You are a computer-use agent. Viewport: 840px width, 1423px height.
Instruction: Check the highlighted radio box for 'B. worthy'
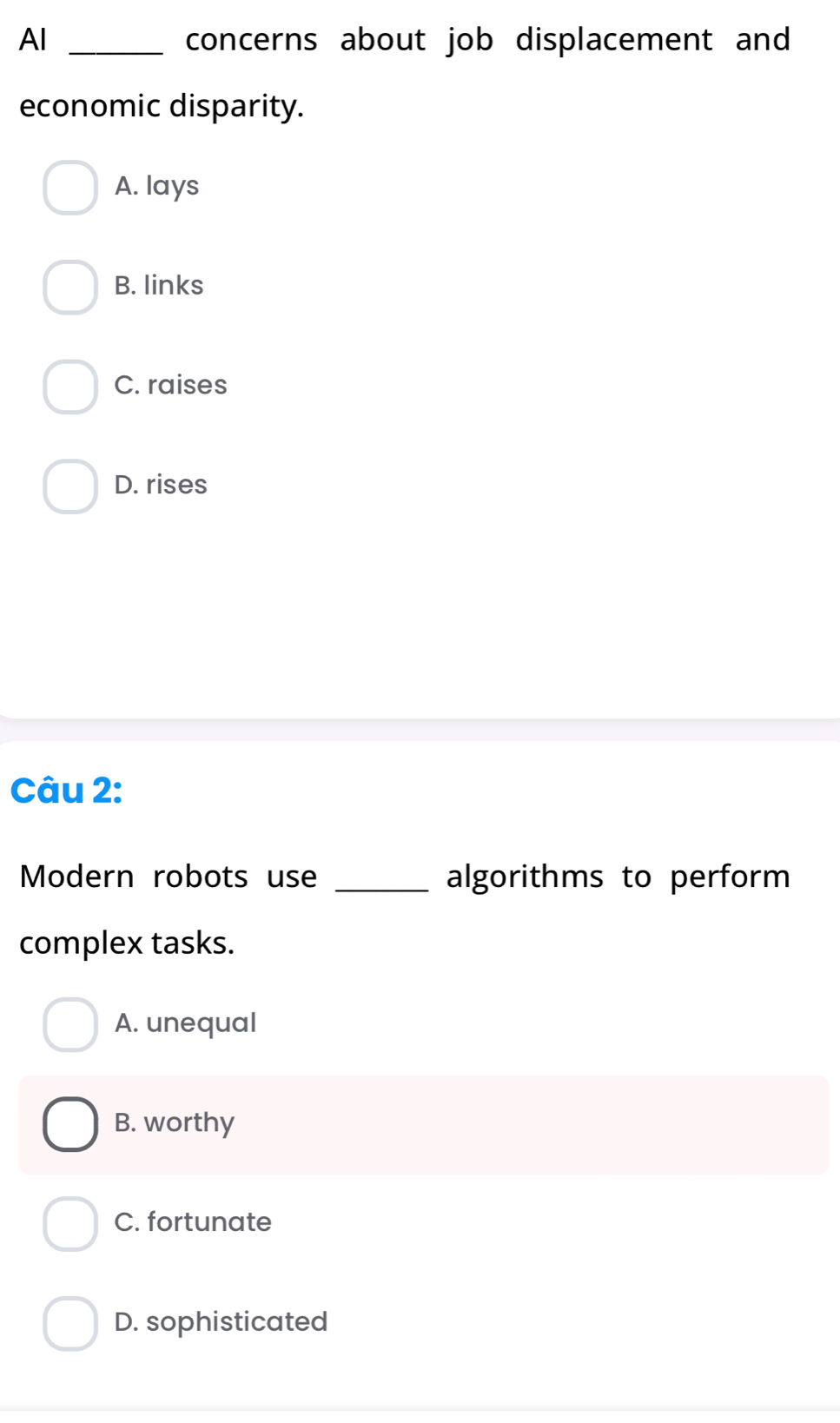[70, 1124]
